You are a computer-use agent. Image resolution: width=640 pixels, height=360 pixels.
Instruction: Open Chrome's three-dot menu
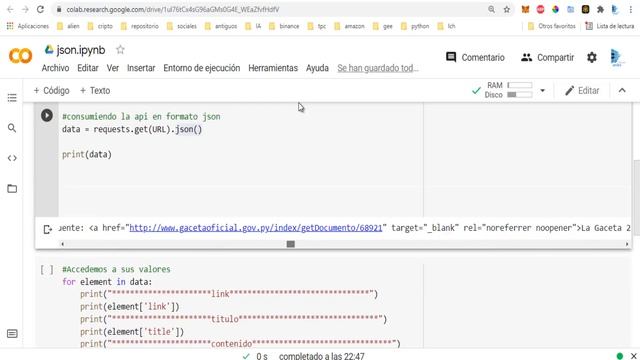tap(631, 9)
